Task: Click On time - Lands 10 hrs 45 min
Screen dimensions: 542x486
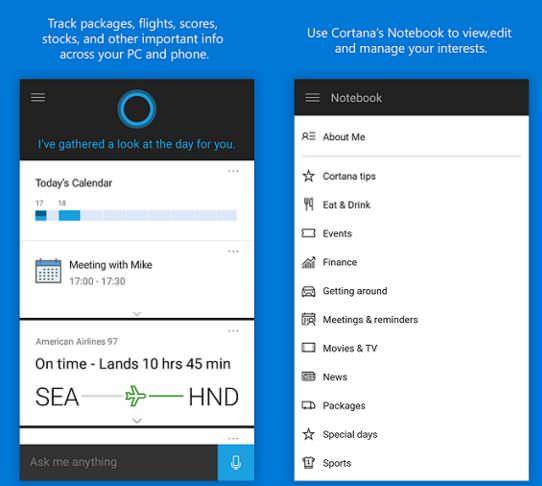Action: tap(133, 364)
